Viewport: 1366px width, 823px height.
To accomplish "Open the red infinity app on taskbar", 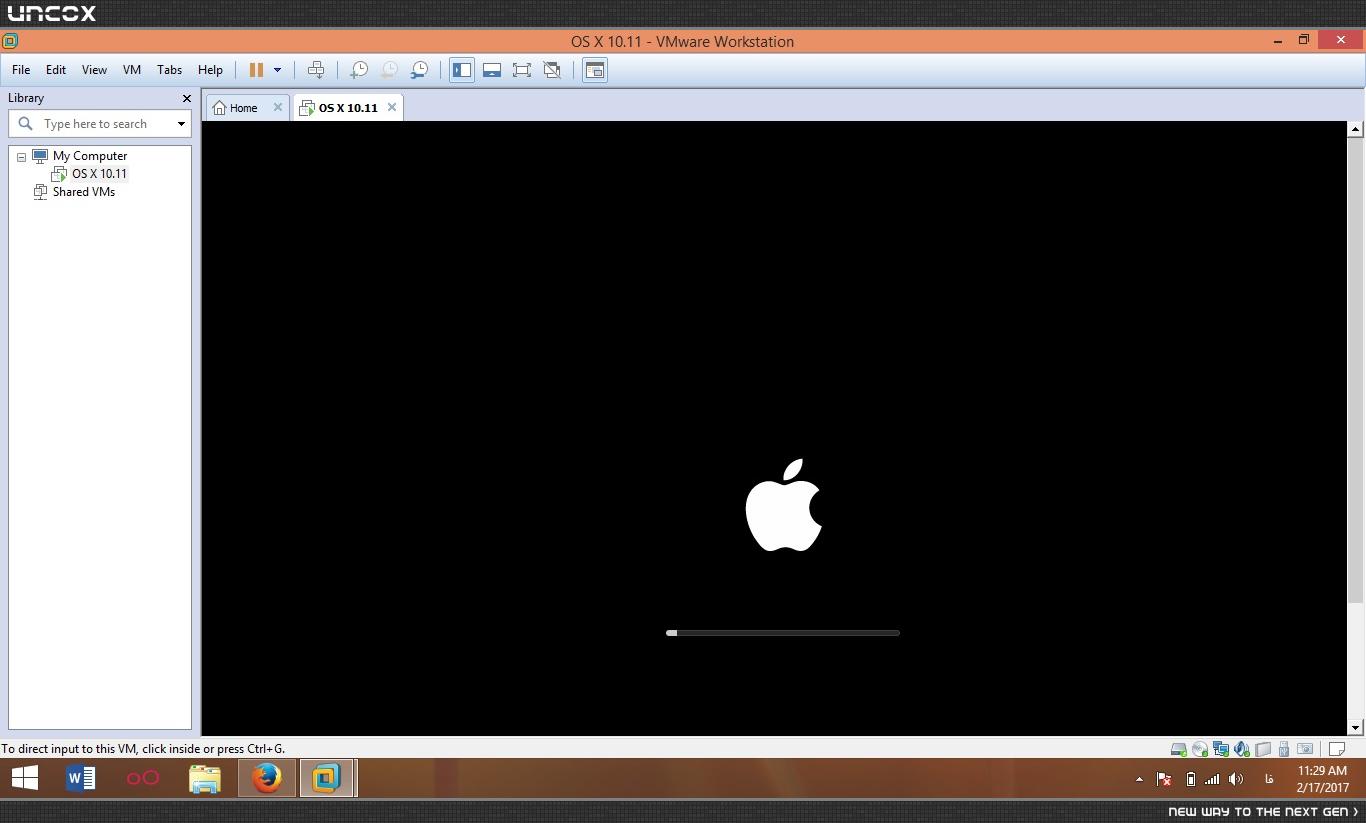I will 143,778.
